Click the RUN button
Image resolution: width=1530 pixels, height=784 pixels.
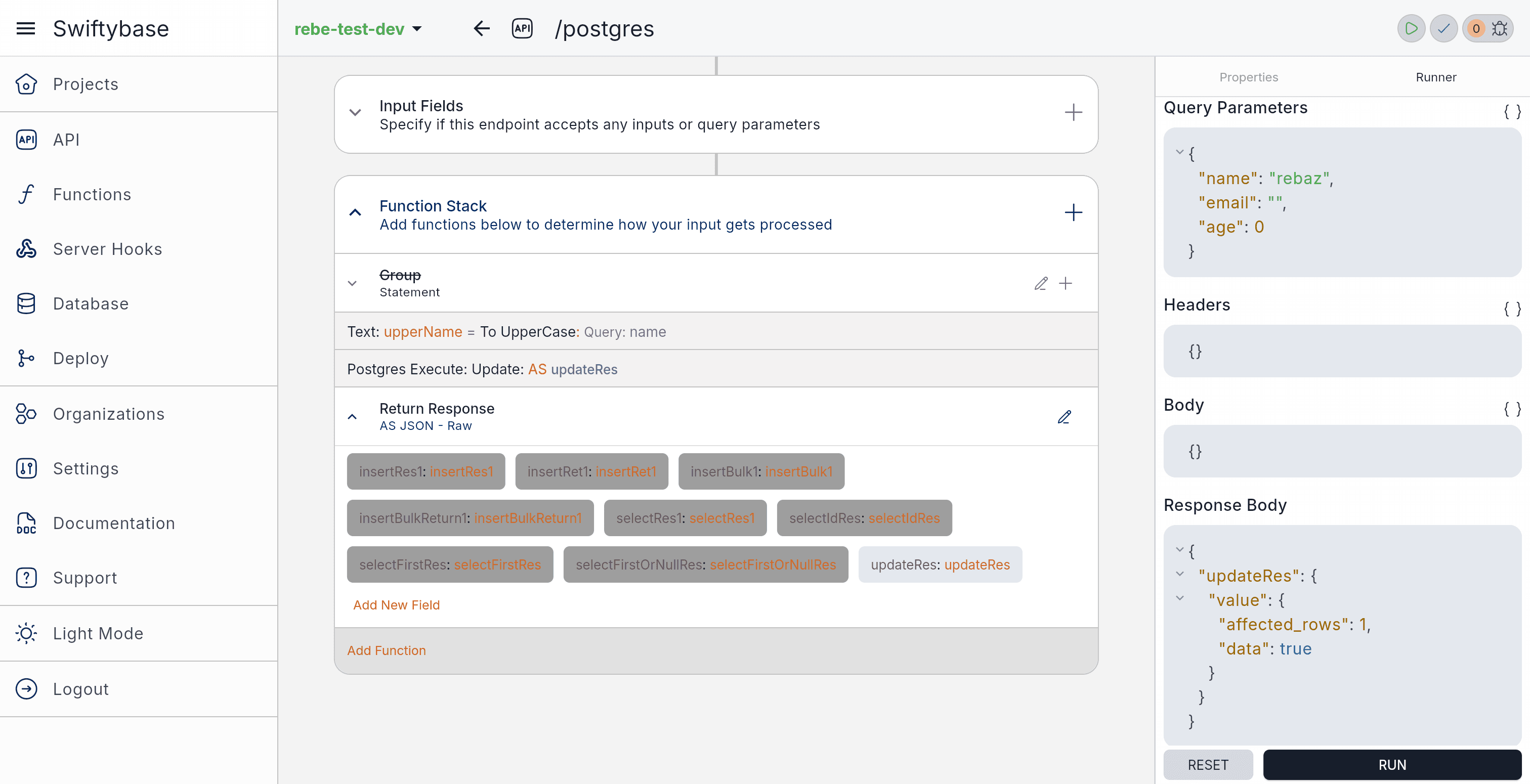point(1392,765)
